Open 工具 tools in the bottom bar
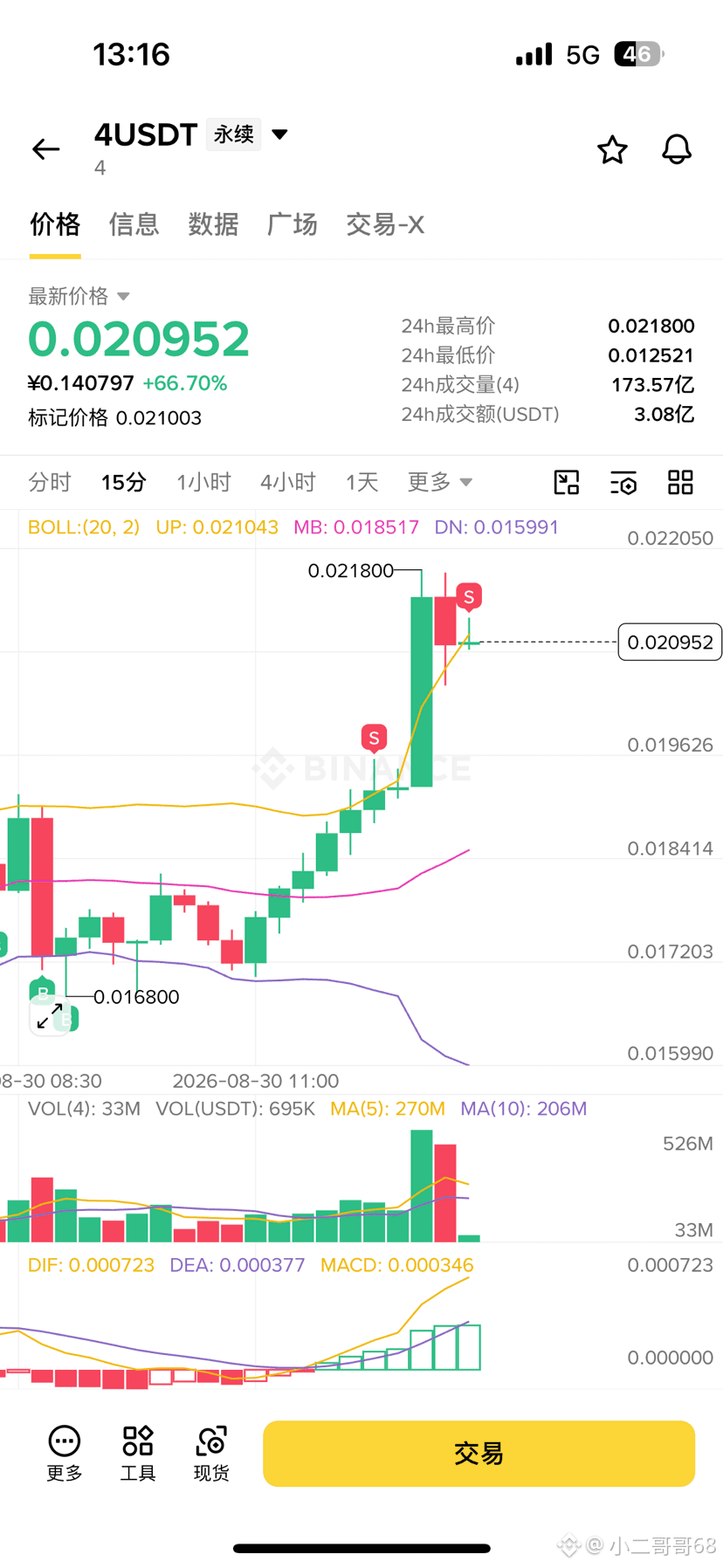This screenshot has width=723, height=1568. (138, 1454)
